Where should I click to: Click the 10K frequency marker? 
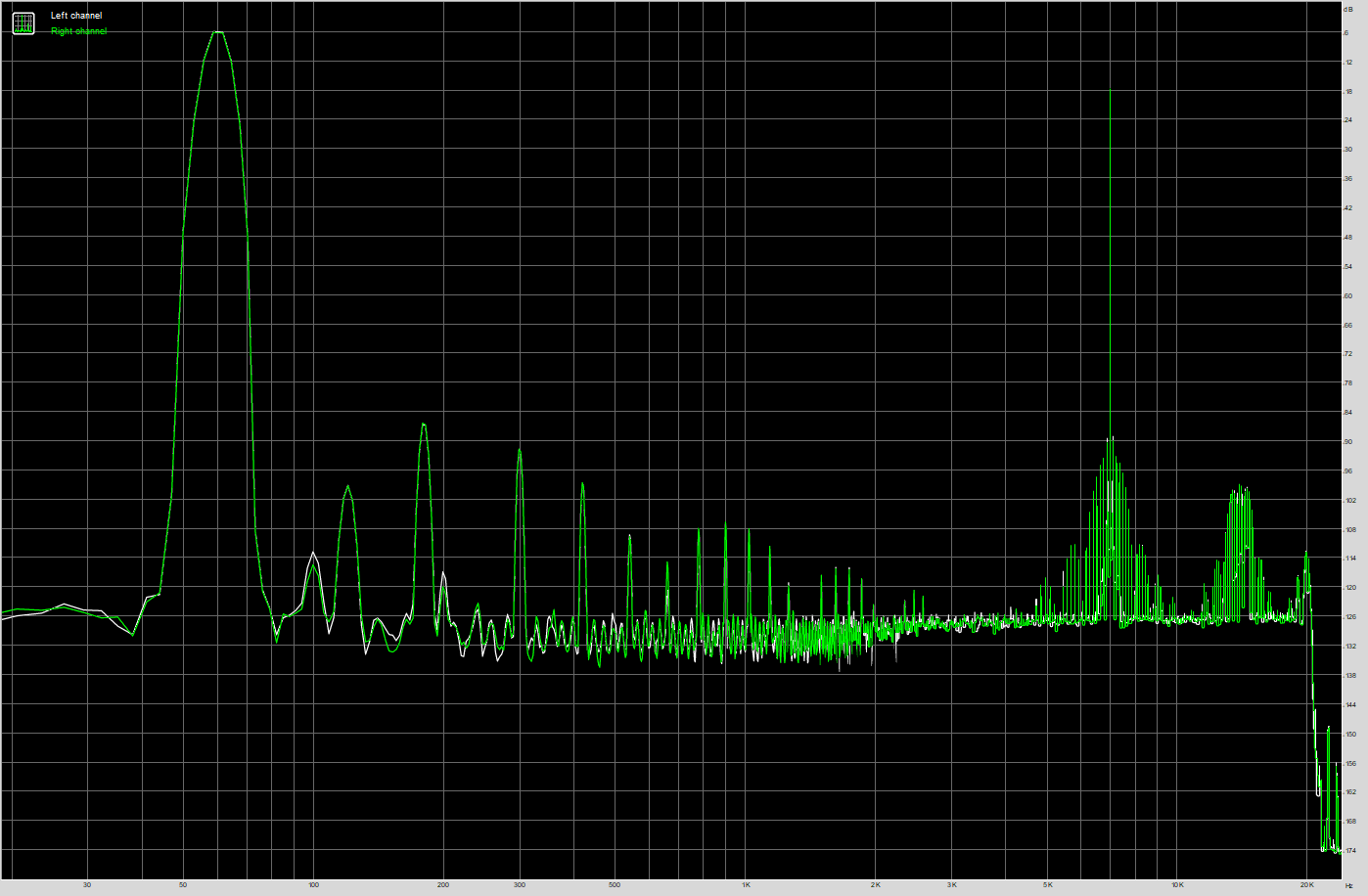tap(1176, 883)
